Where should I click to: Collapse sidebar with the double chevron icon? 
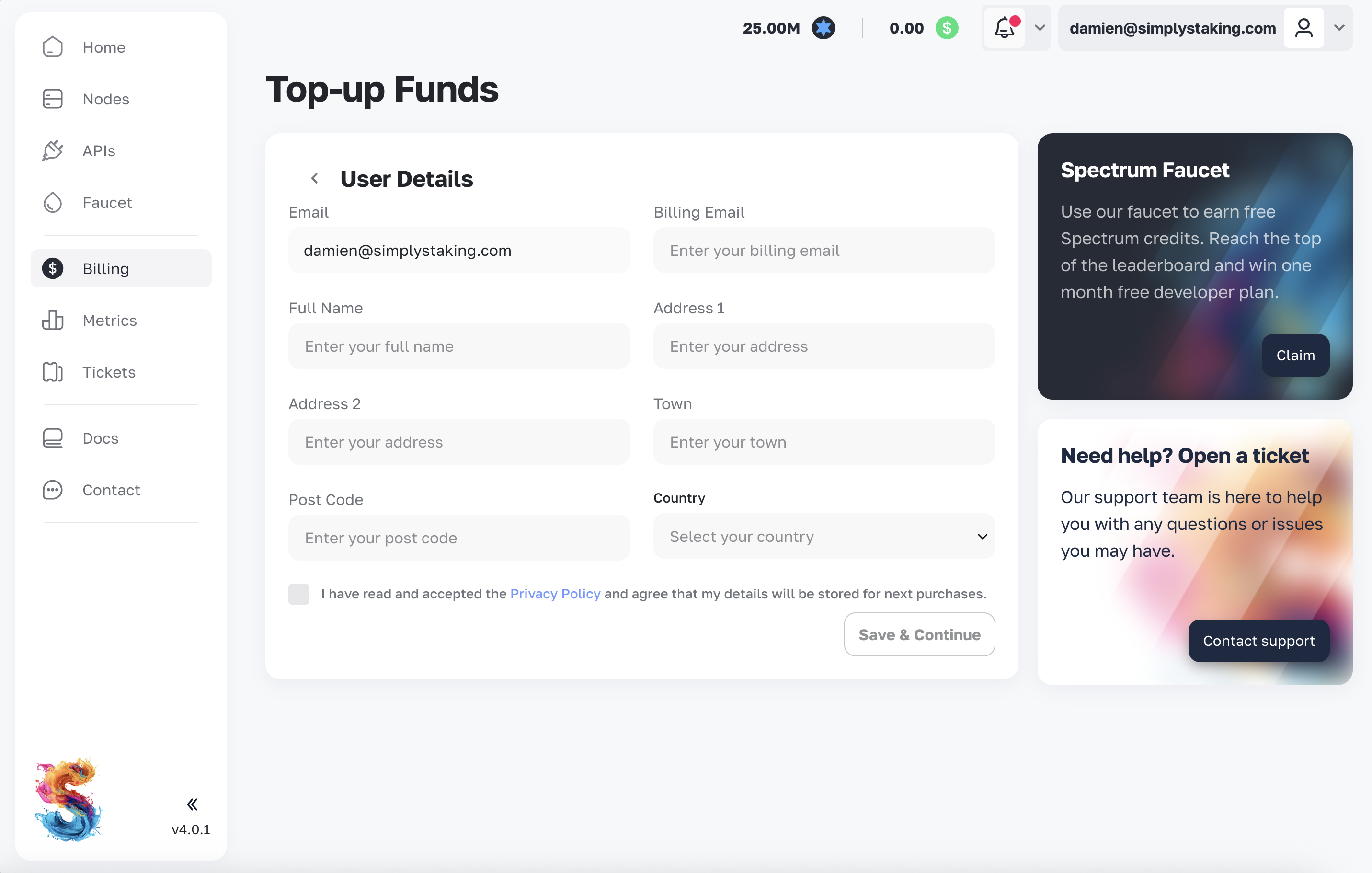coord(192,804)
